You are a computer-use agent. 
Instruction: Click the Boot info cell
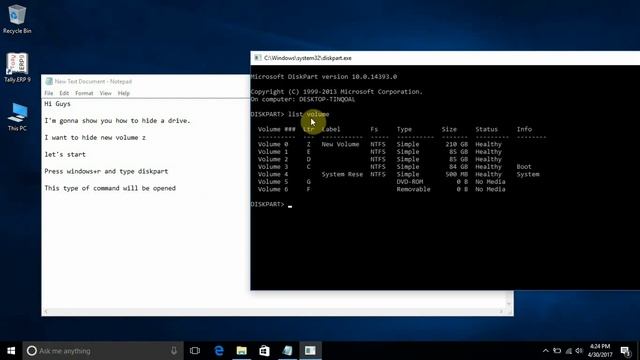click(524, 167)
